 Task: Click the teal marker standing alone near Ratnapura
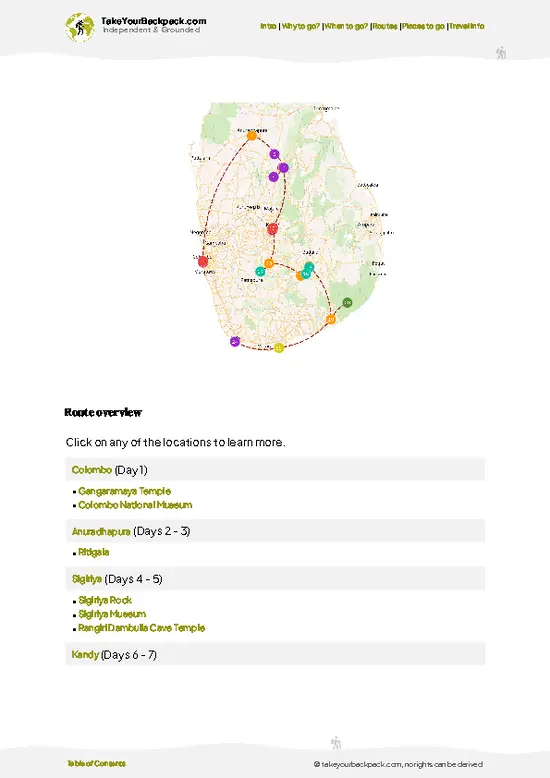click(260, 271)
